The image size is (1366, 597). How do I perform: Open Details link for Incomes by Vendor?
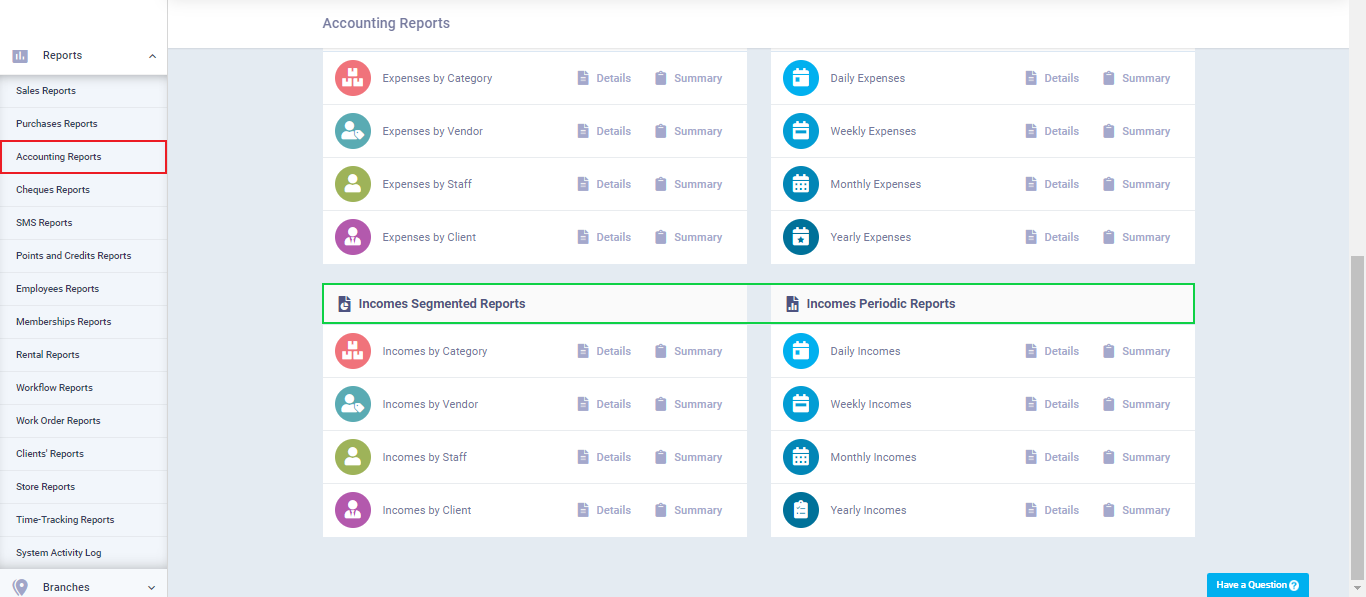pyautogui.click(x=604, y=404)
